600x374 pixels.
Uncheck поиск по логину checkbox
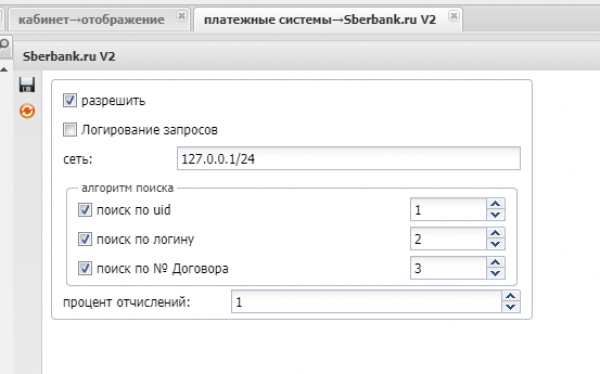85,239
